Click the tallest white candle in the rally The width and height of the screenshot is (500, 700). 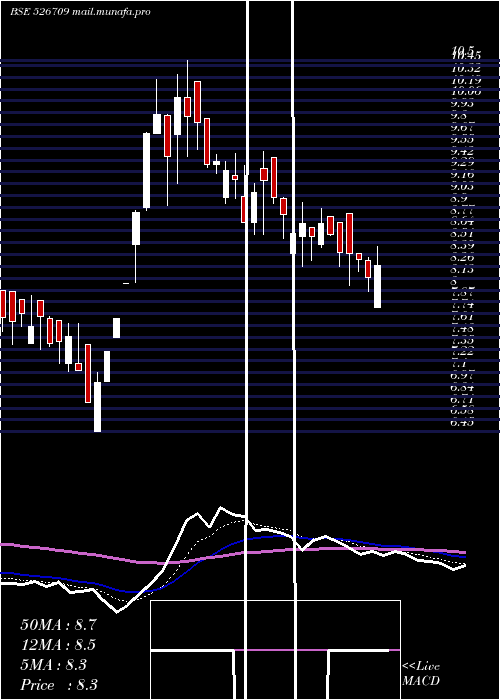pyautogui.click(x=146, y=171)
